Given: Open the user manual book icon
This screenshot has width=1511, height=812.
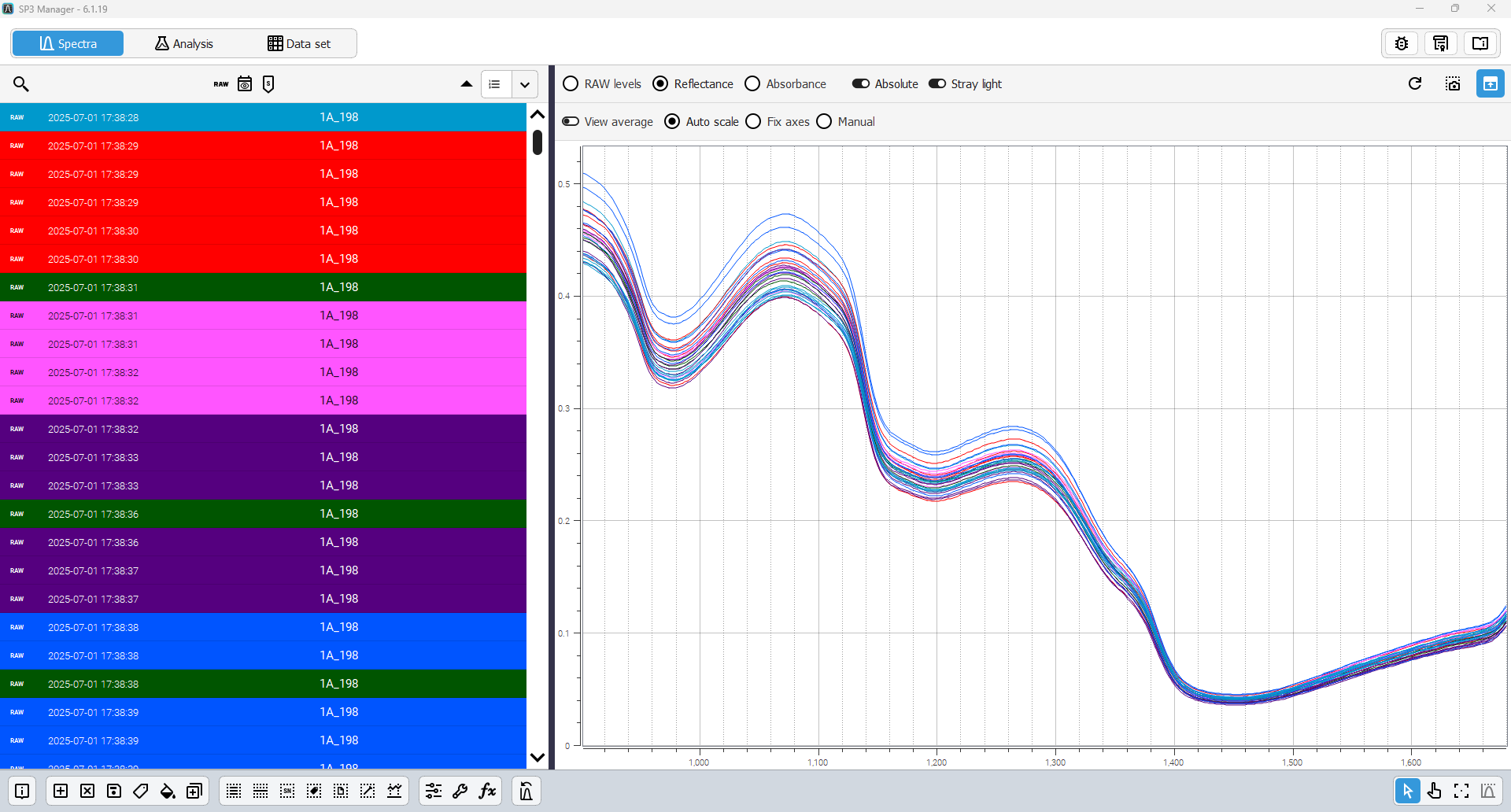Looking at the screenshot, I should [x=1480, y=43].
